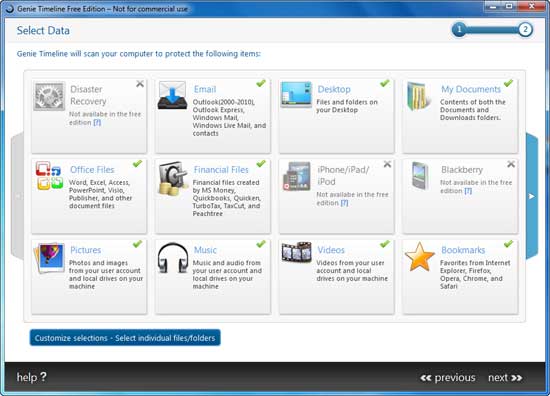Click the Bookmarks description listing browsers
Viewport: 550px width, 396px height.
(x=475, y=274)
